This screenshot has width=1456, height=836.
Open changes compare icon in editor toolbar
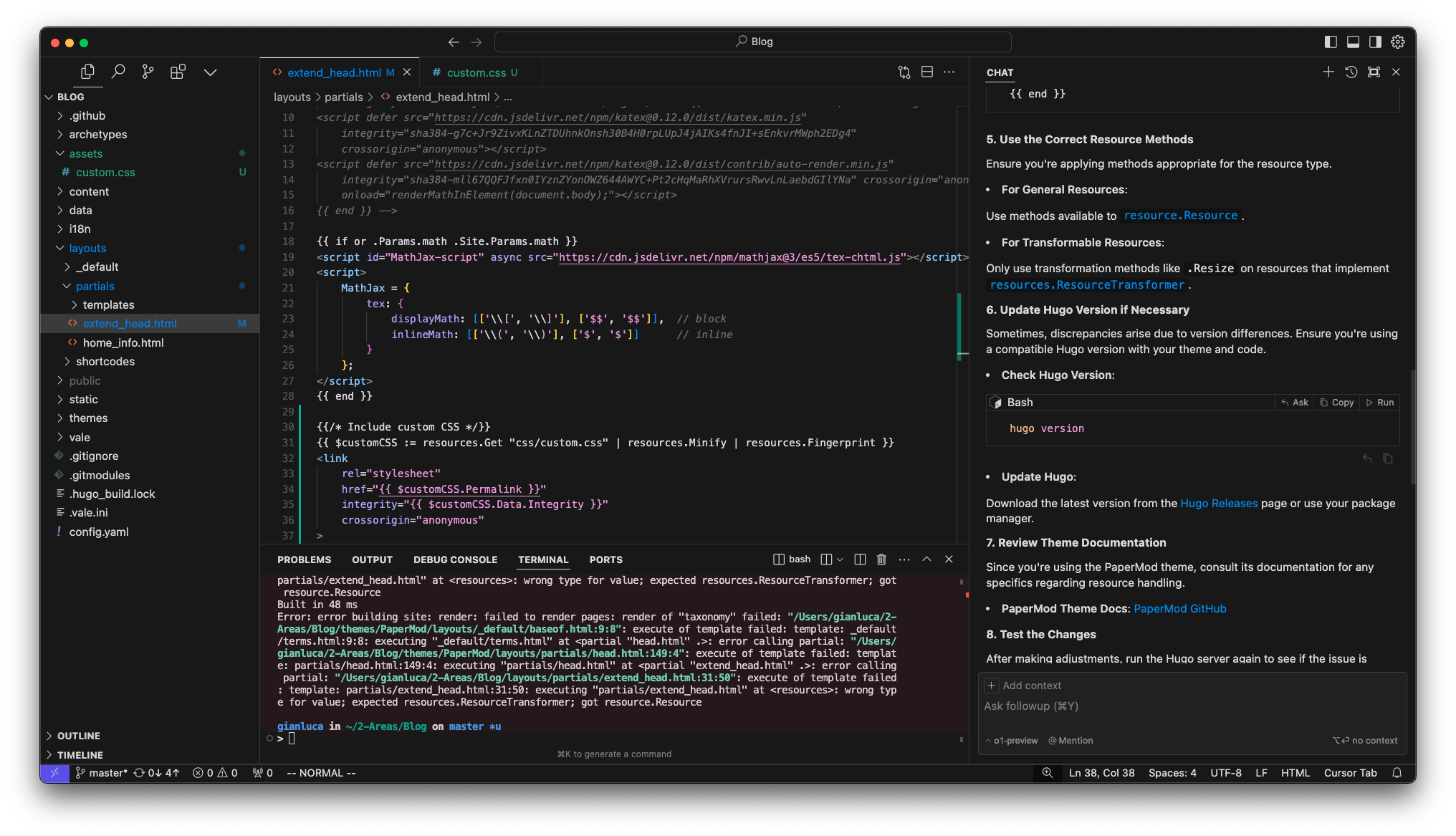[904, 72]
